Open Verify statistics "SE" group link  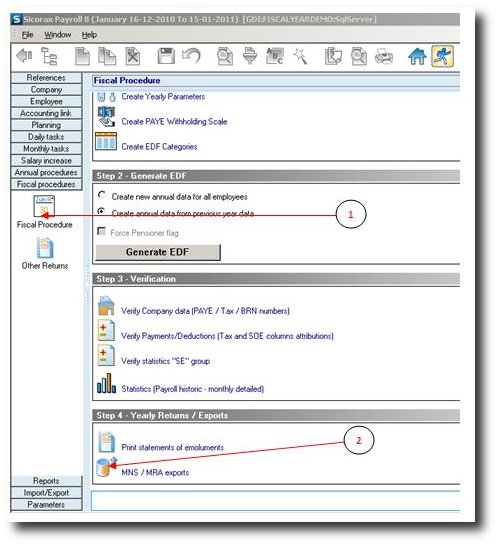[x=165, y=361]
